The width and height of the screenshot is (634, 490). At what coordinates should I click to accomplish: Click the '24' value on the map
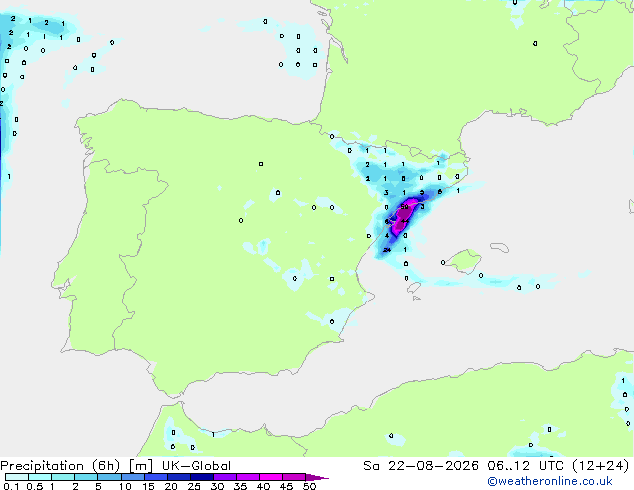click(x=387, y=250)
